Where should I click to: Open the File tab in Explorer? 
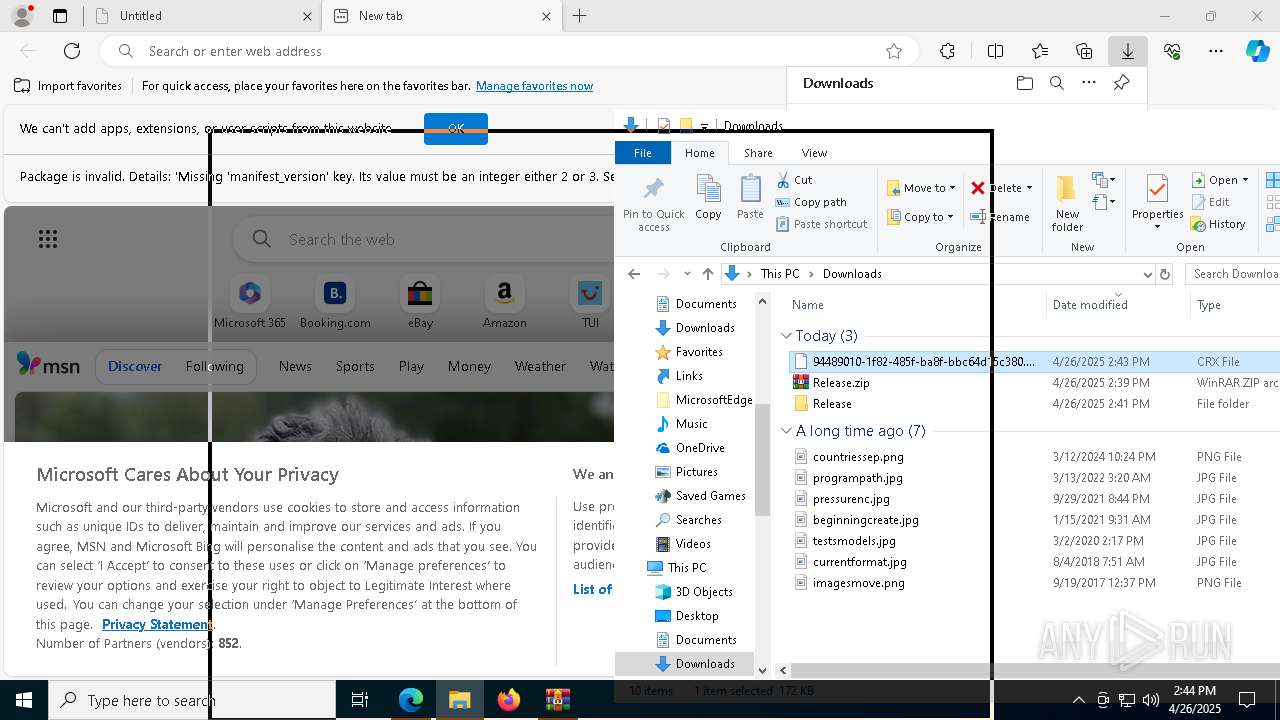[643, 153]
